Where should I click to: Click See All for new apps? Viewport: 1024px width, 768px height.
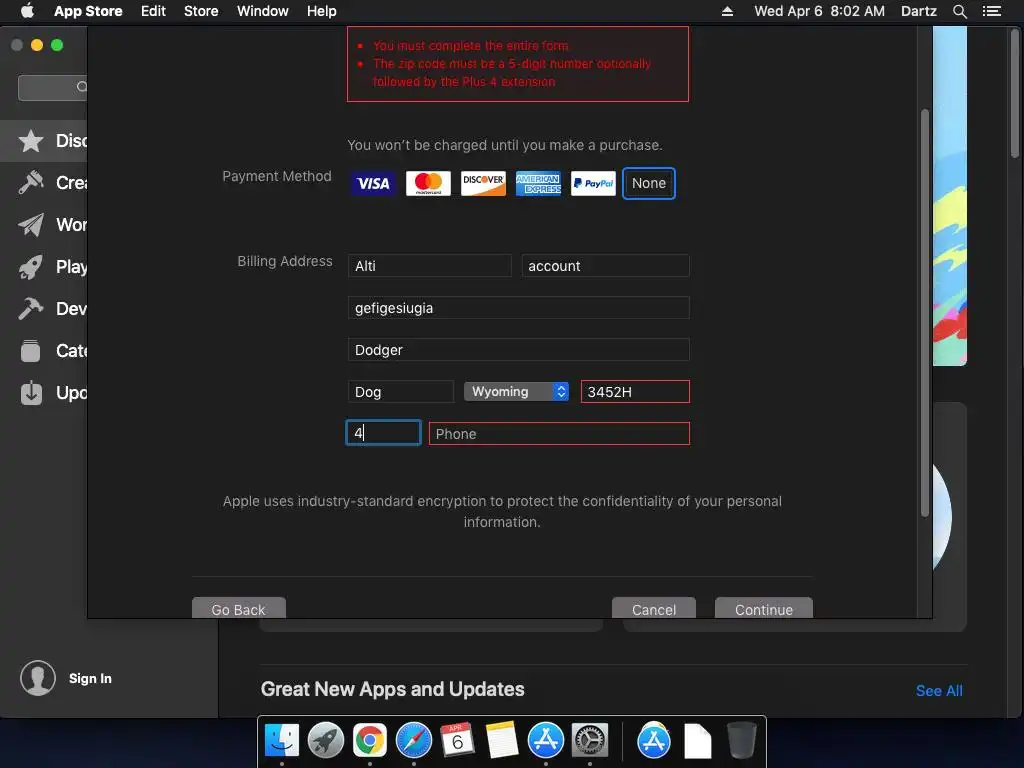coord(939,691)
